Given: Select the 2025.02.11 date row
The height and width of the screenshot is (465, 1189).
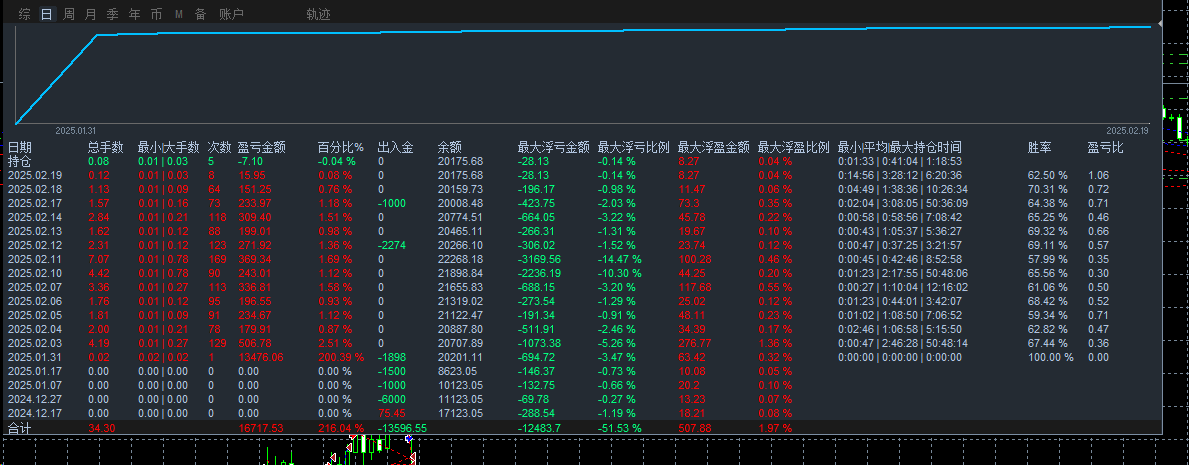Looking at the screenshot, I should (36, 259).
